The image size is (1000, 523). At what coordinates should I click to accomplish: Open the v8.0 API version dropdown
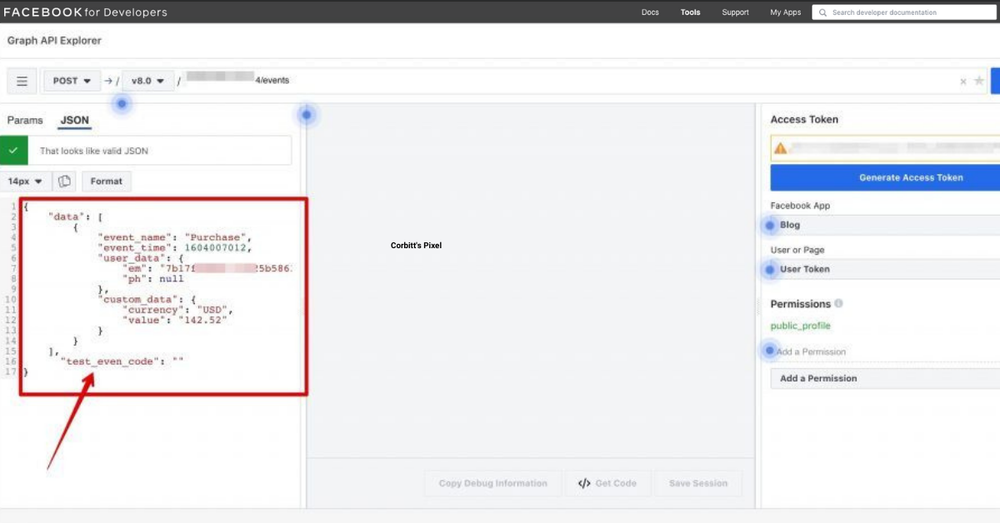(x=148, y=81)
